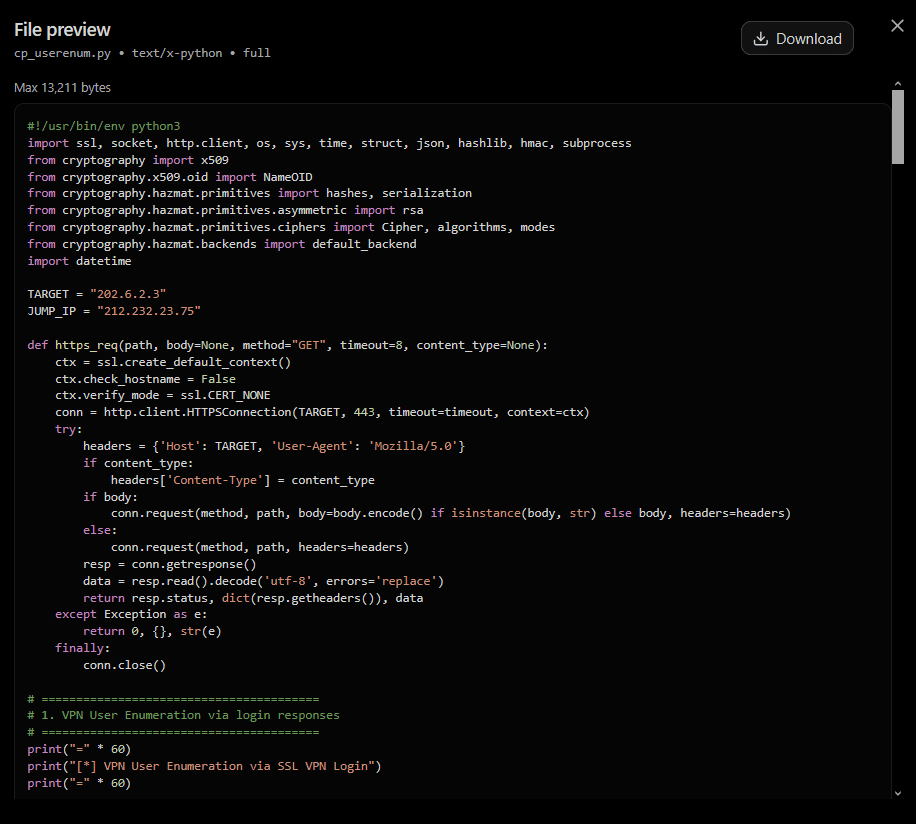Click the HTTPSConnection assignment line
The image size is (916, 824).
coord(322,412)
